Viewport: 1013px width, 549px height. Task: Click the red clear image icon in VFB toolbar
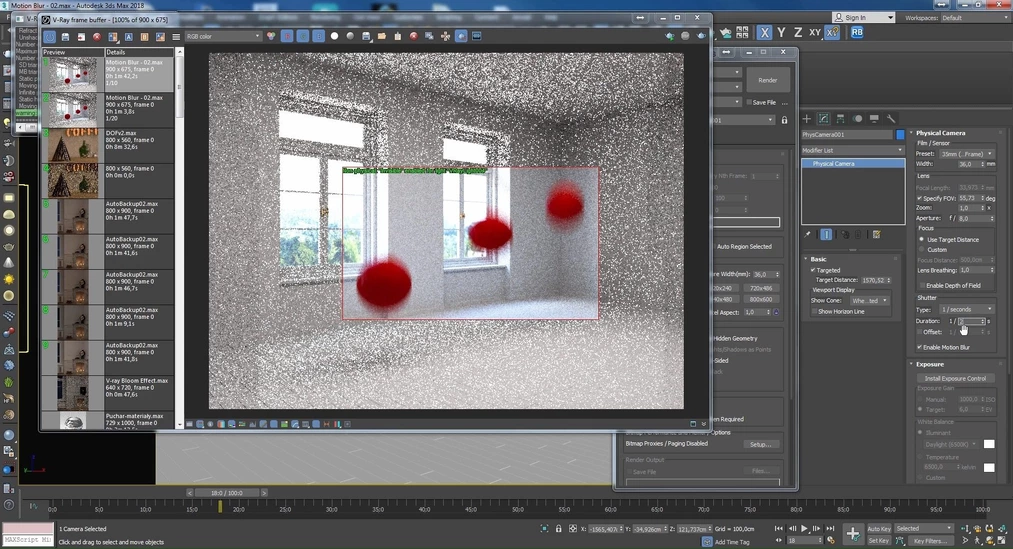point(97,37)
